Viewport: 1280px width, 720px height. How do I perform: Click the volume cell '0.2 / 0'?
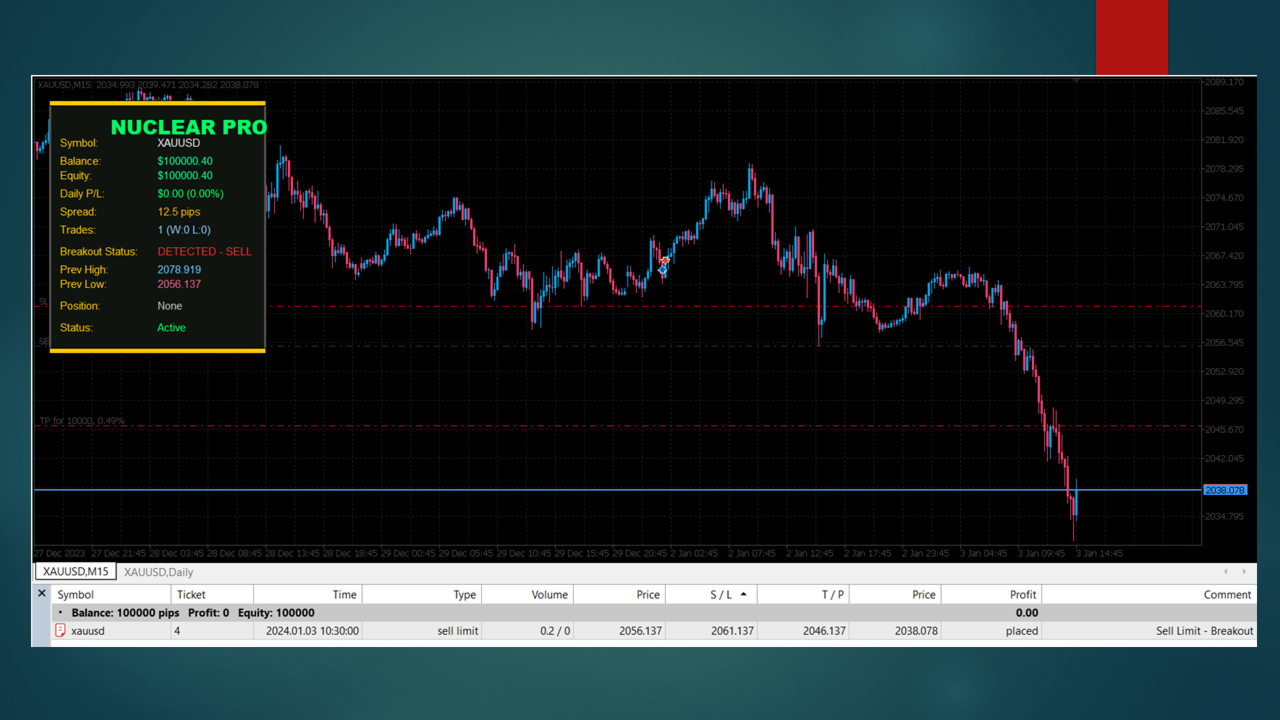(x=549, y=631)
